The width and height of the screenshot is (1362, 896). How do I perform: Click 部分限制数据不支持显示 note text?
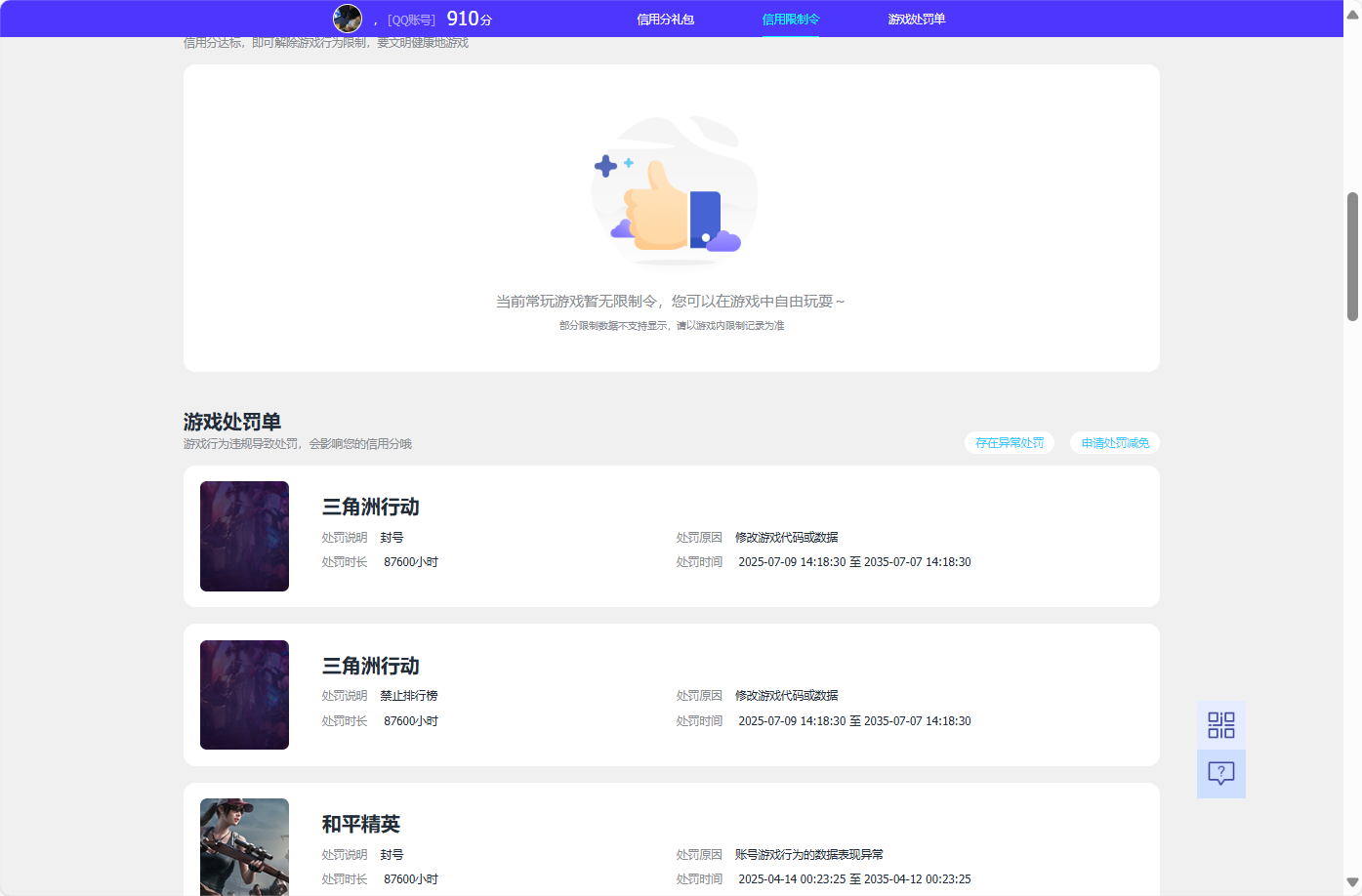(672, 326)
